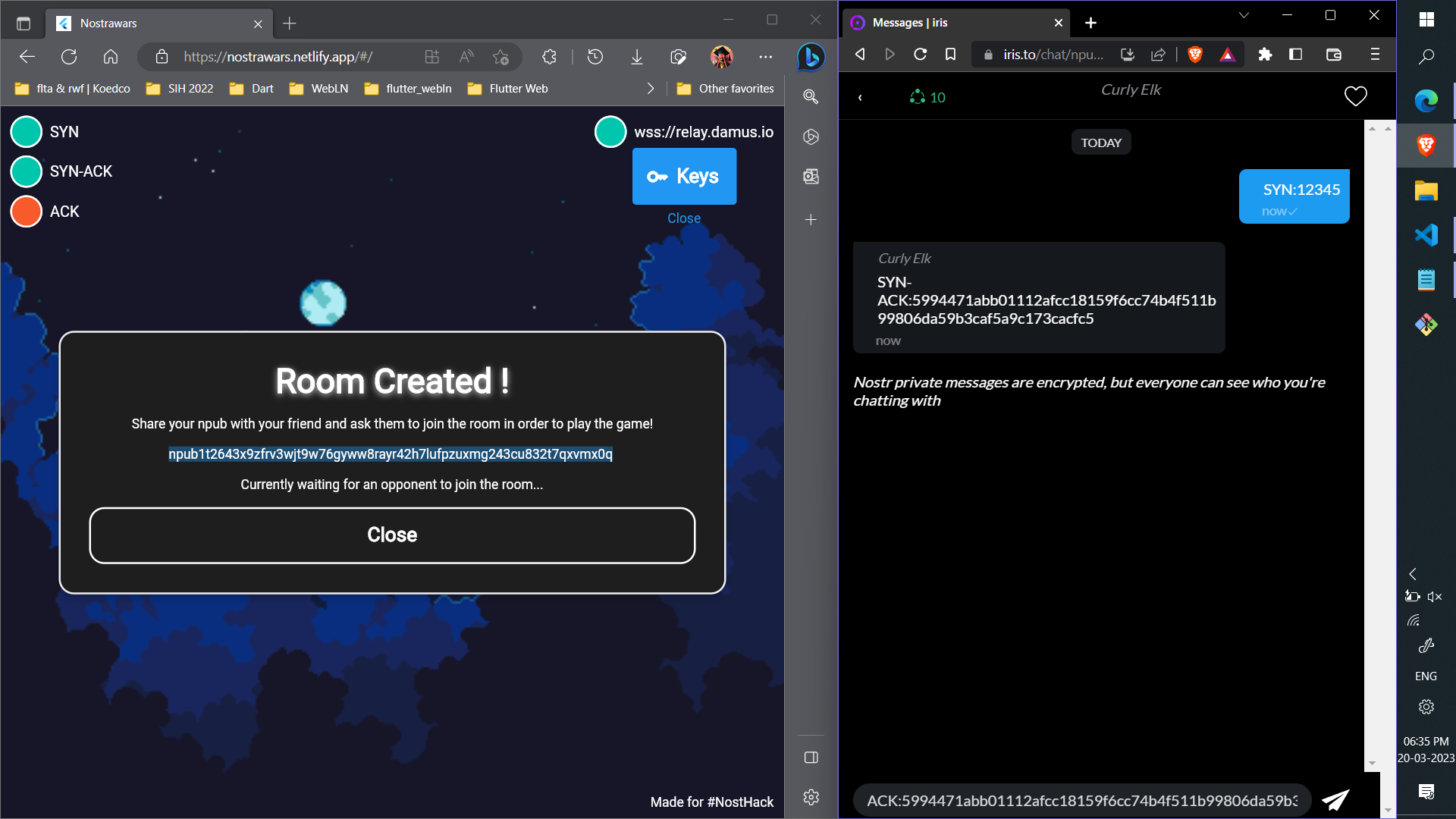Expand favorites bar overflow chevron
Screen dimensions: 1456x819
pyautogui.click(x=650, y=89)
